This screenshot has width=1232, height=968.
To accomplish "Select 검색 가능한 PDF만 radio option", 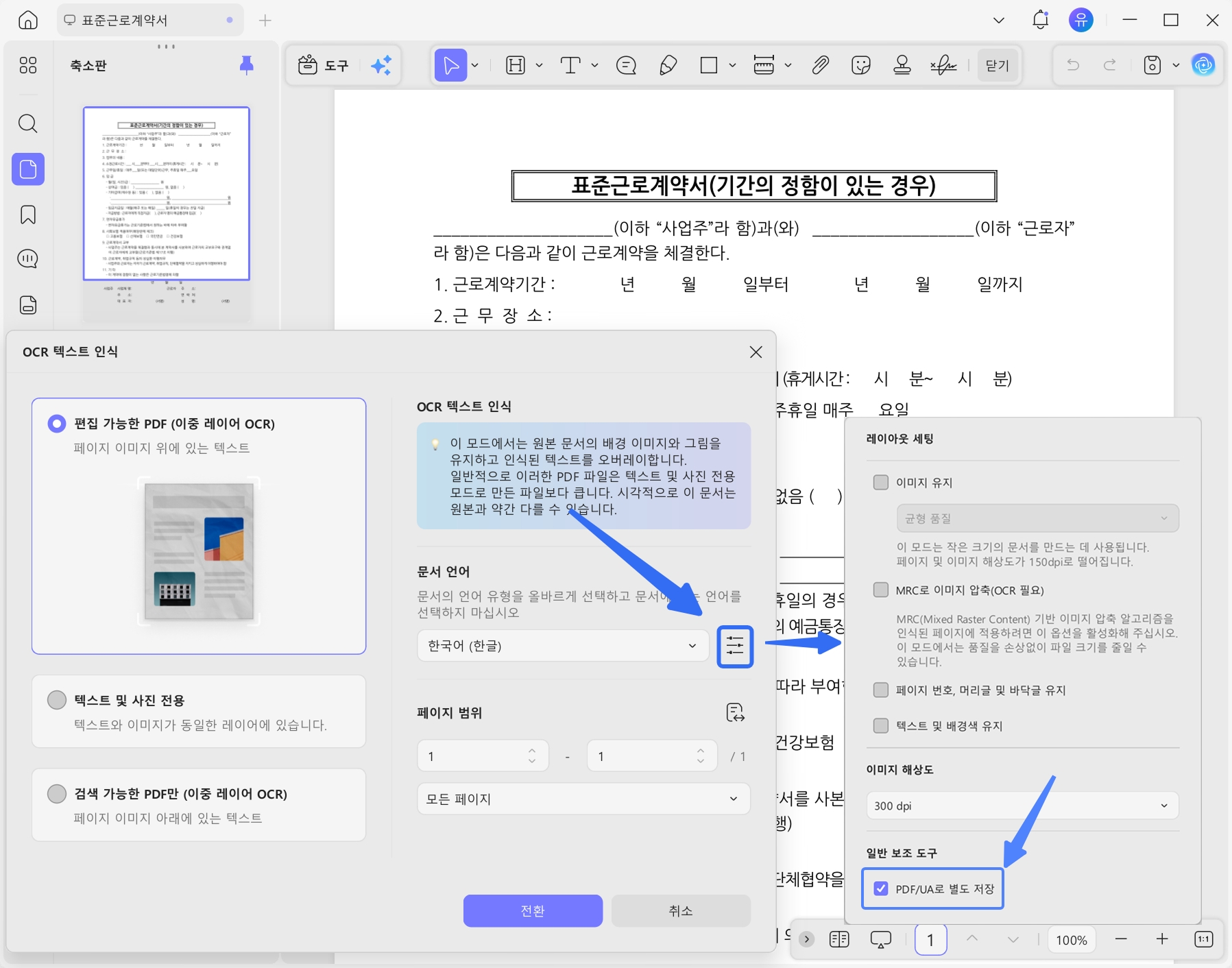I will pyautogui.click(x=57, y=793).
